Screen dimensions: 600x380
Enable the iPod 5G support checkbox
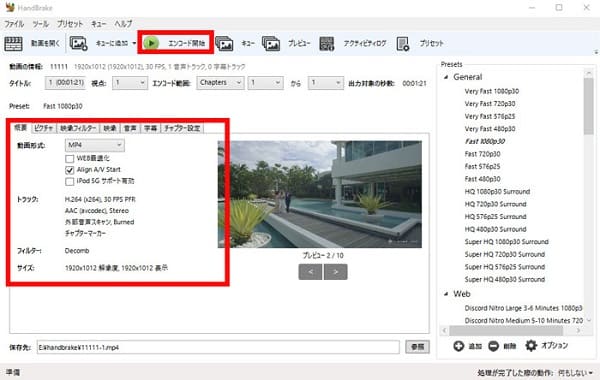(x=70, y=181)
